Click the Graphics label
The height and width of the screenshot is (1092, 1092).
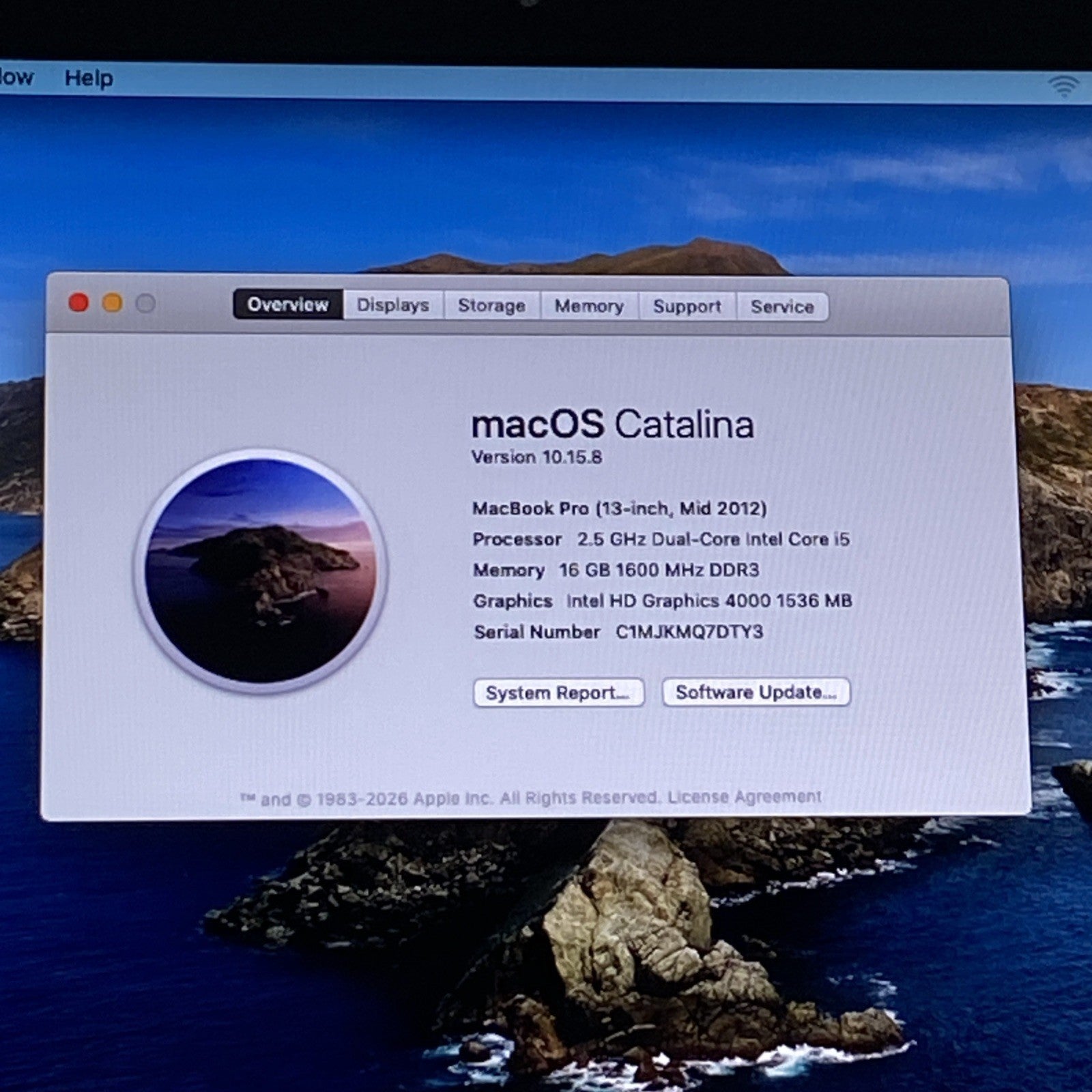click(513, 601)
